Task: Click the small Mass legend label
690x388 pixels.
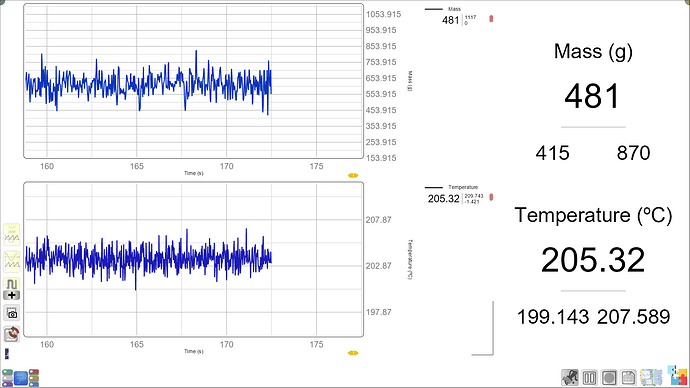Action: coord(455,9)
